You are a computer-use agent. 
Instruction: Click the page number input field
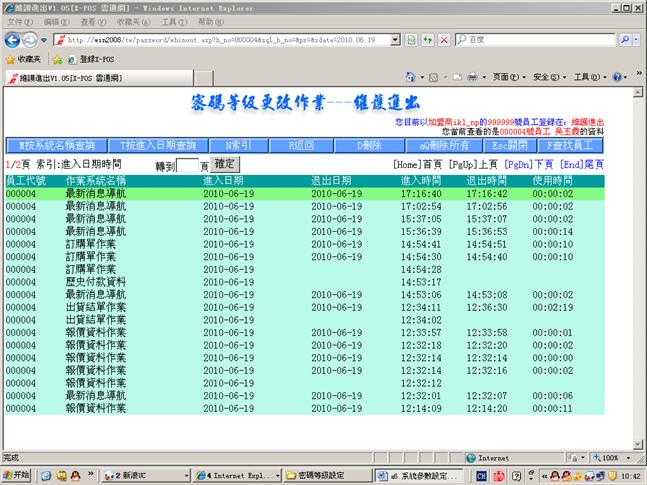[188, 165]
